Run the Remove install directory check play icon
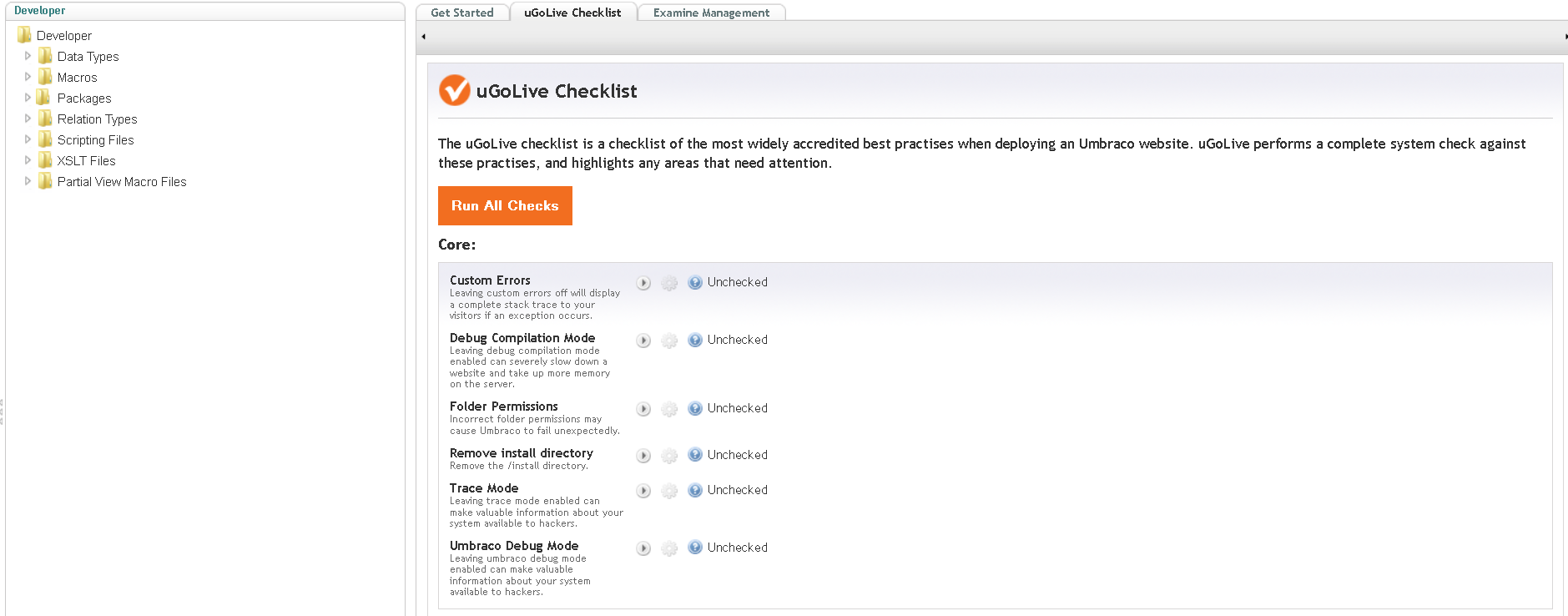The width and height of the screenshot is (1568, 616). point(643,456)
